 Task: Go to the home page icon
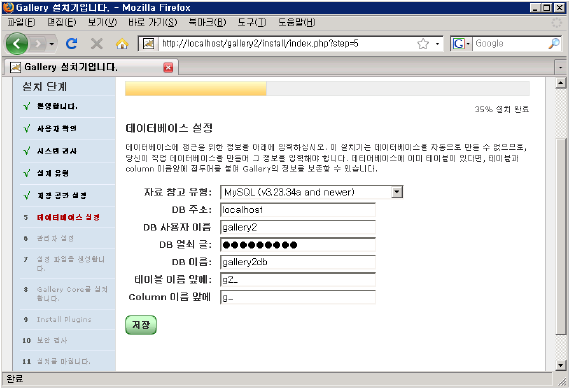tap(122, 44)
